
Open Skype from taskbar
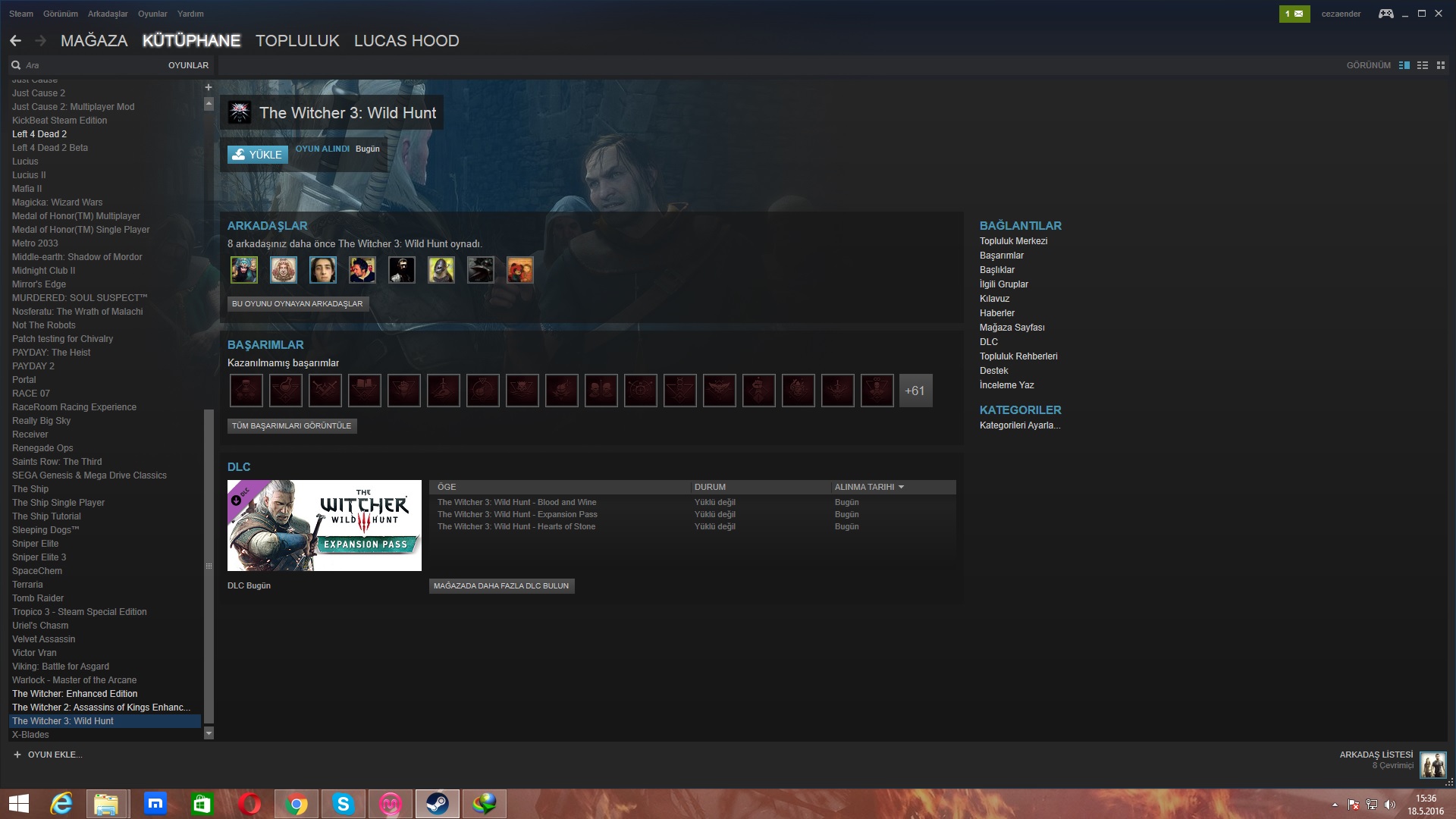[x=344, y=804]
